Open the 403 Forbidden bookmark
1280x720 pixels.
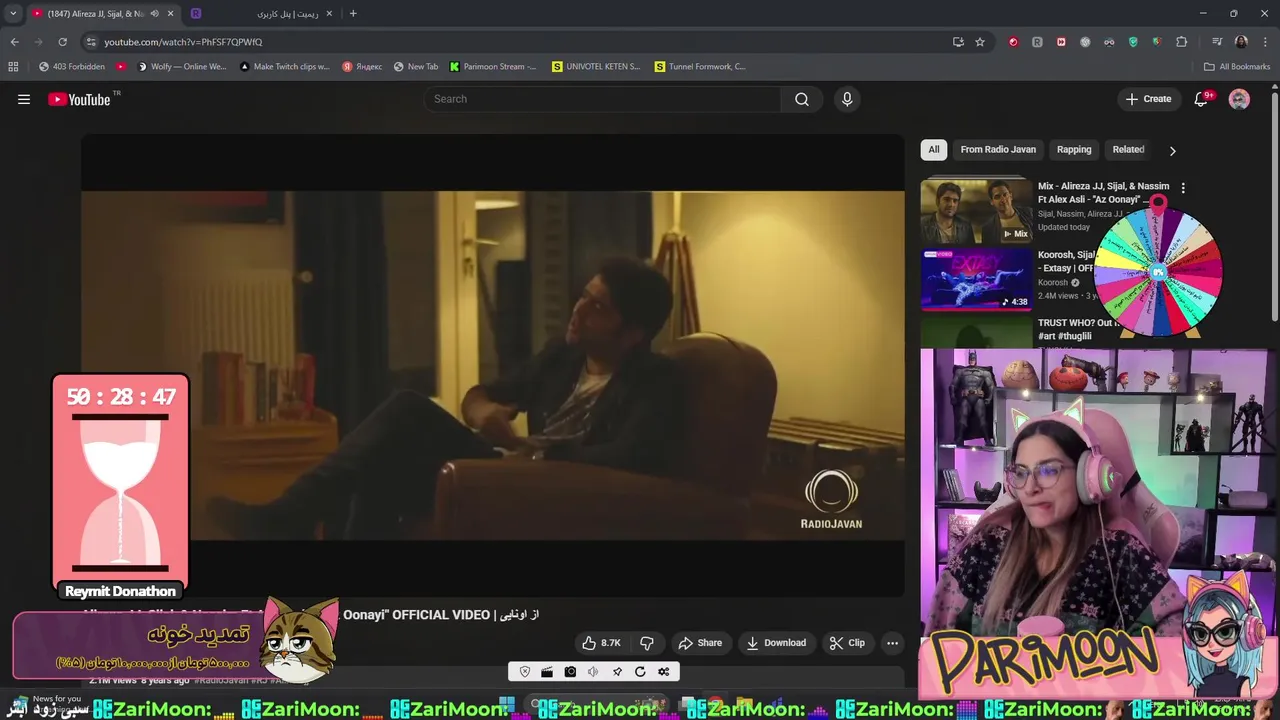point(71,67)
